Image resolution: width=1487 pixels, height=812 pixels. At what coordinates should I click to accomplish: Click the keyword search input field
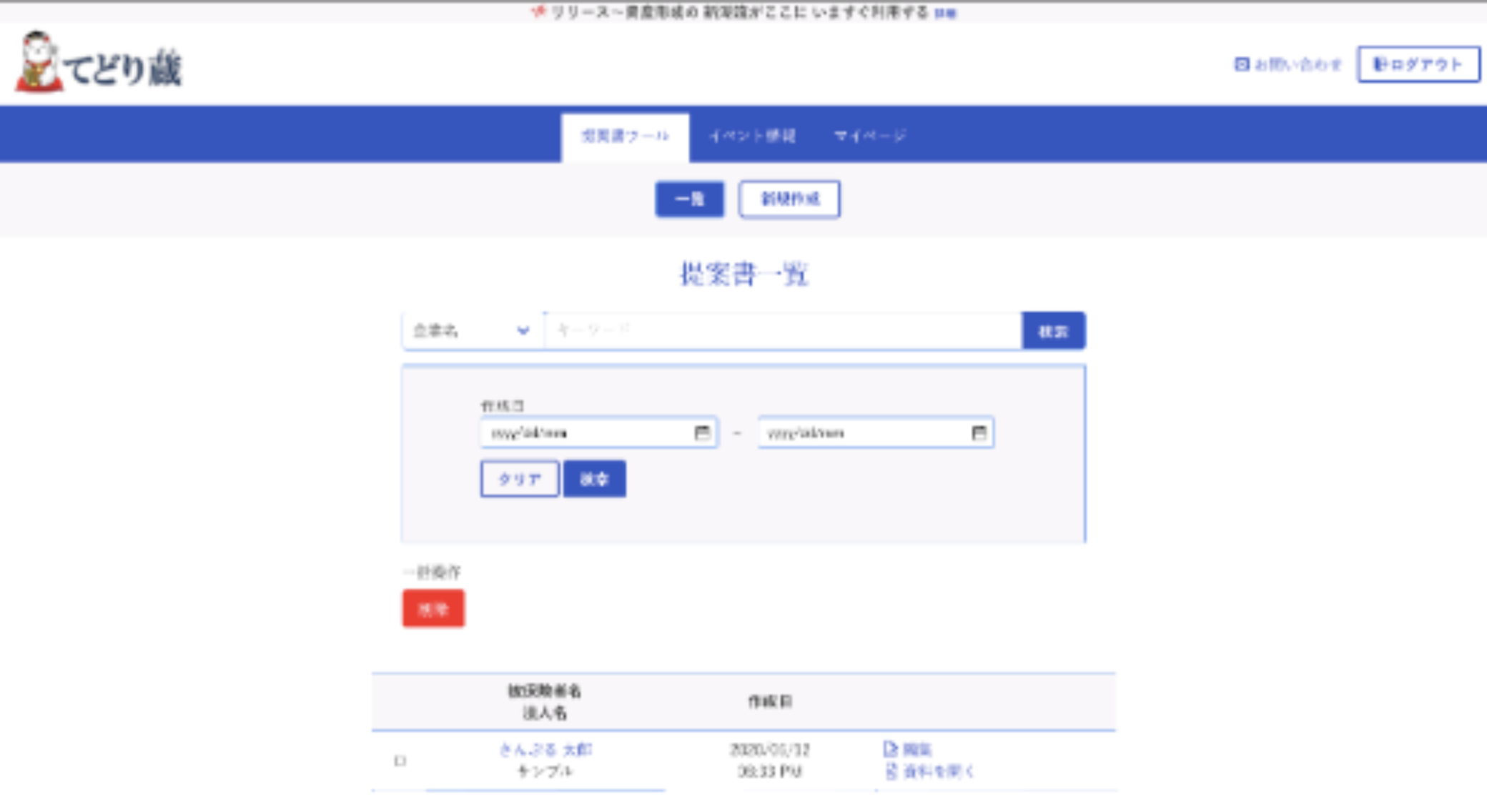click(783, 330)
